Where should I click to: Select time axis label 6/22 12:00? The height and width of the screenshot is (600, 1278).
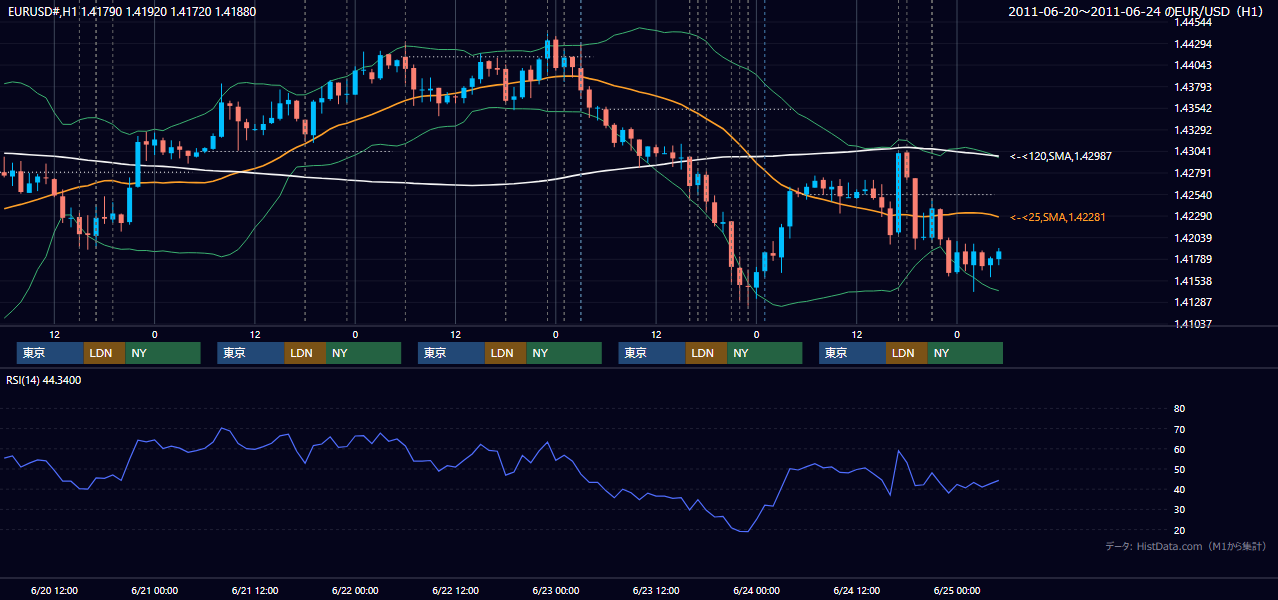[455, 590]
